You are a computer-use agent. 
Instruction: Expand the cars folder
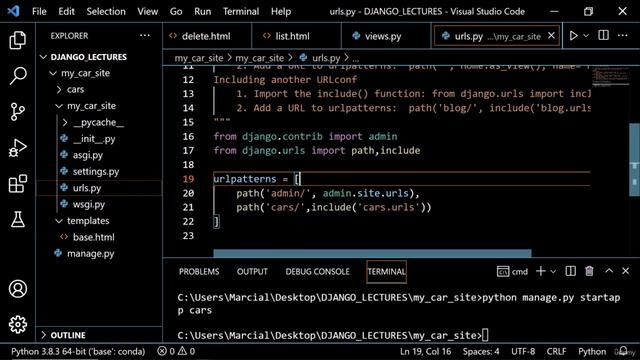(59, 90)
